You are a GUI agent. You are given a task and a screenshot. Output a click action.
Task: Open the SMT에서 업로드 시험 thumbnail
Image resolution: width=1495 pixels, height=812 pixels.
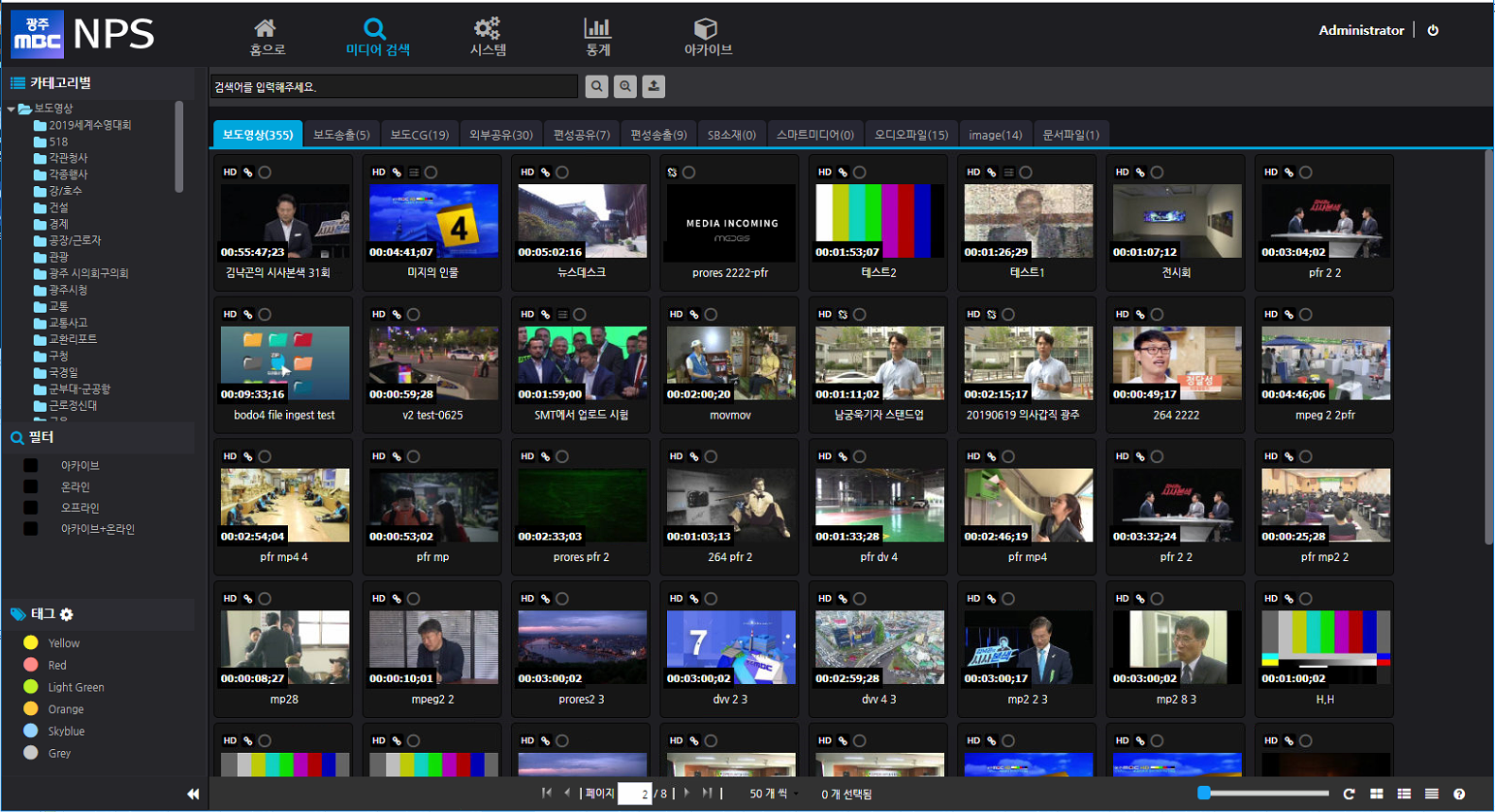click(582, 363)
